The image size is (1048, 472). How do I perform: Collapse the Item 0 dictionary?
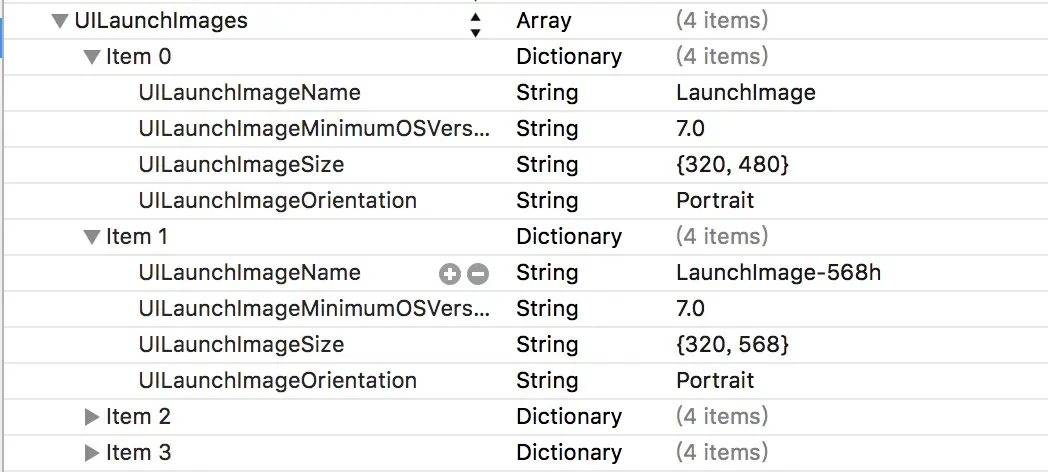[x=92, y=57]
